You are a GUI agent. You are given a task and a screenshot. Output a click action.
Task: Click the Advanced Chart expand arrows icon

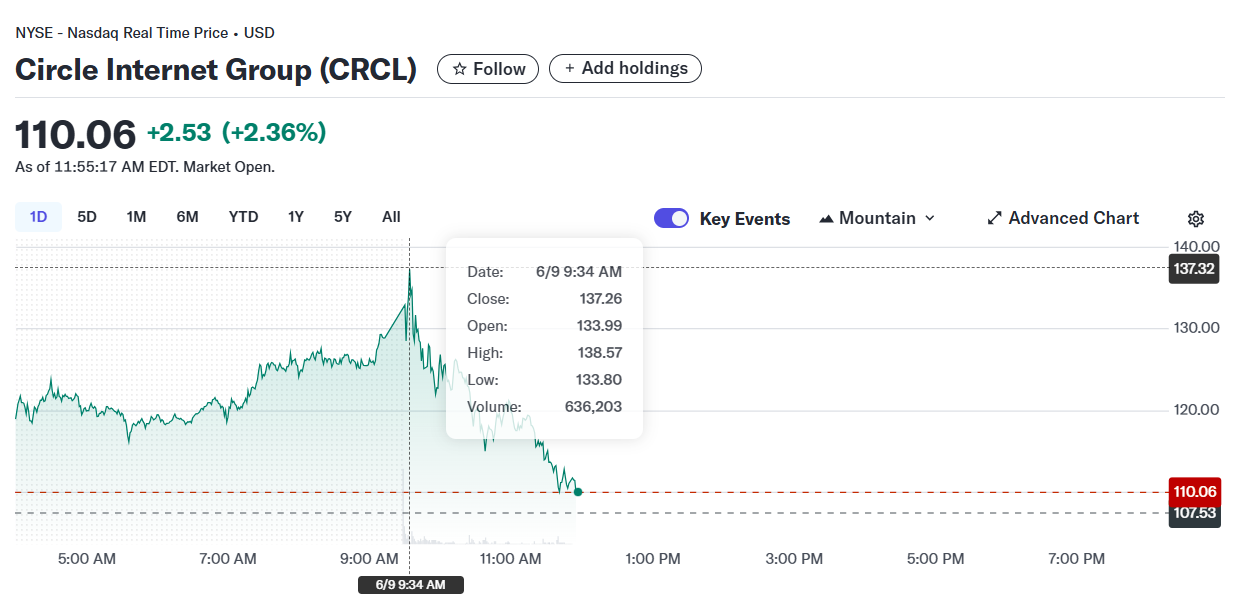(x=994, y=218)
